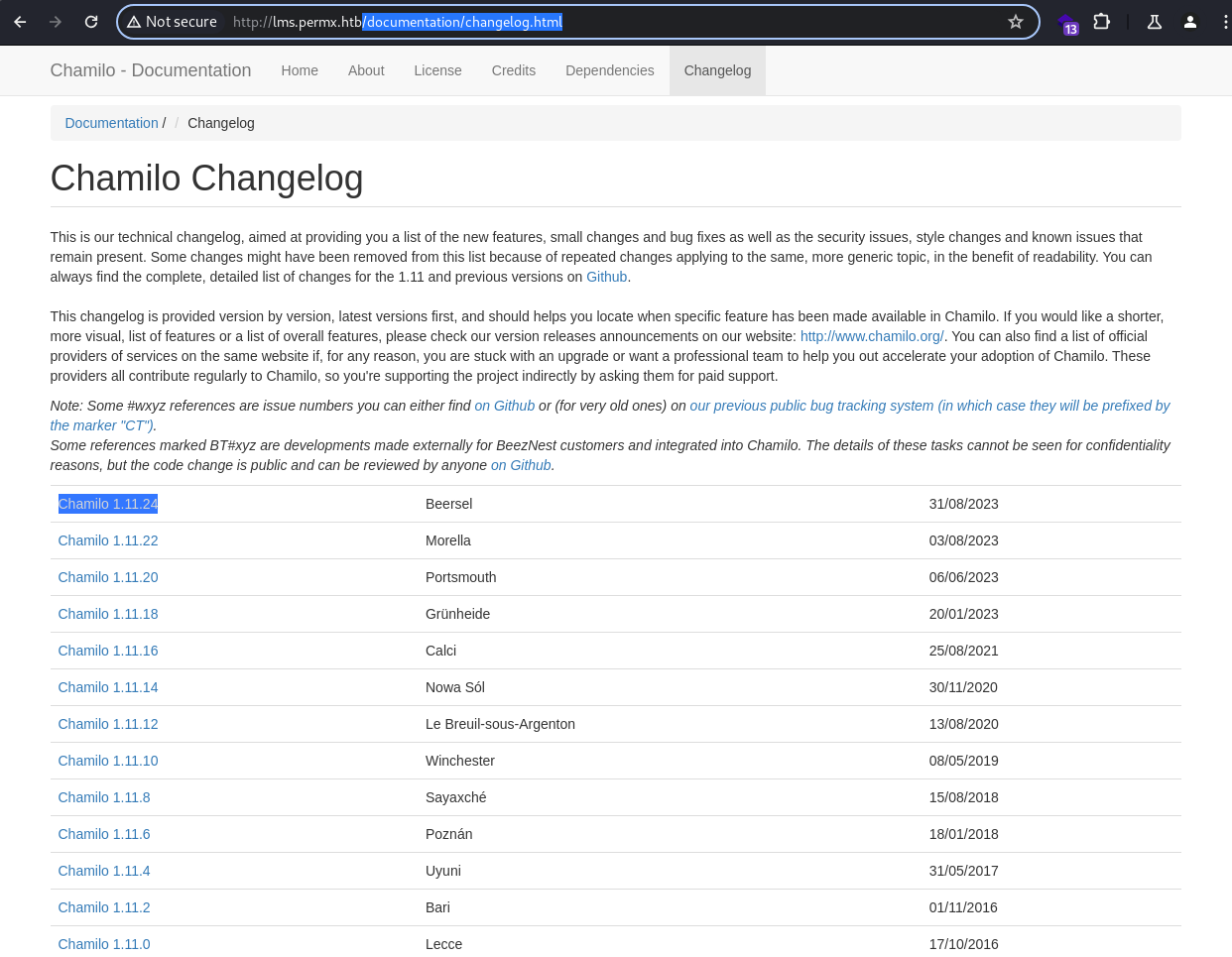
Task: Click the last 'on Github' link after 'reviewed by anyone'
Action: (521, 465)
